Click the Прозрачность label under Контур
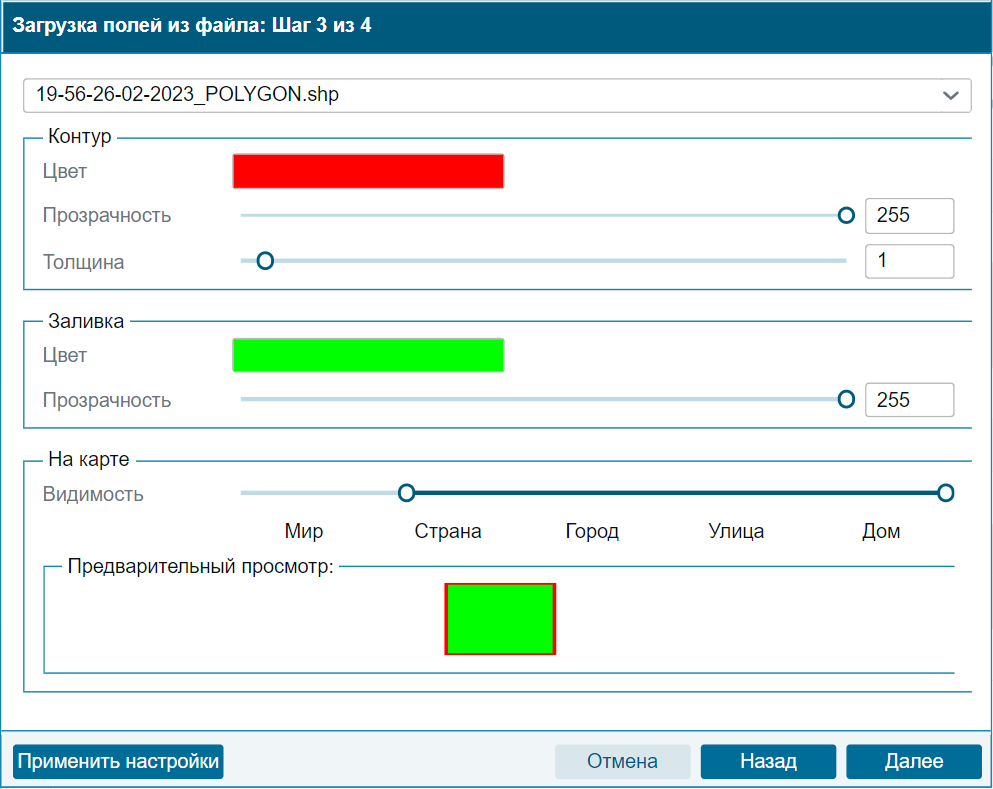 (107, 215)
